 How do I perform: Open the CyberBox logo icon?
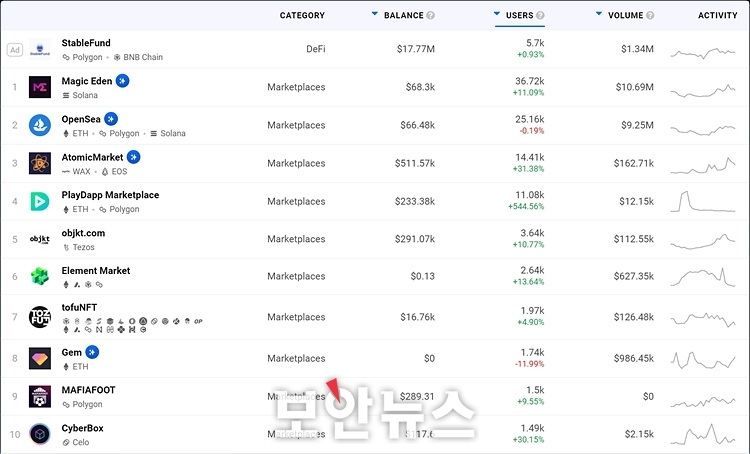[40, 434]
